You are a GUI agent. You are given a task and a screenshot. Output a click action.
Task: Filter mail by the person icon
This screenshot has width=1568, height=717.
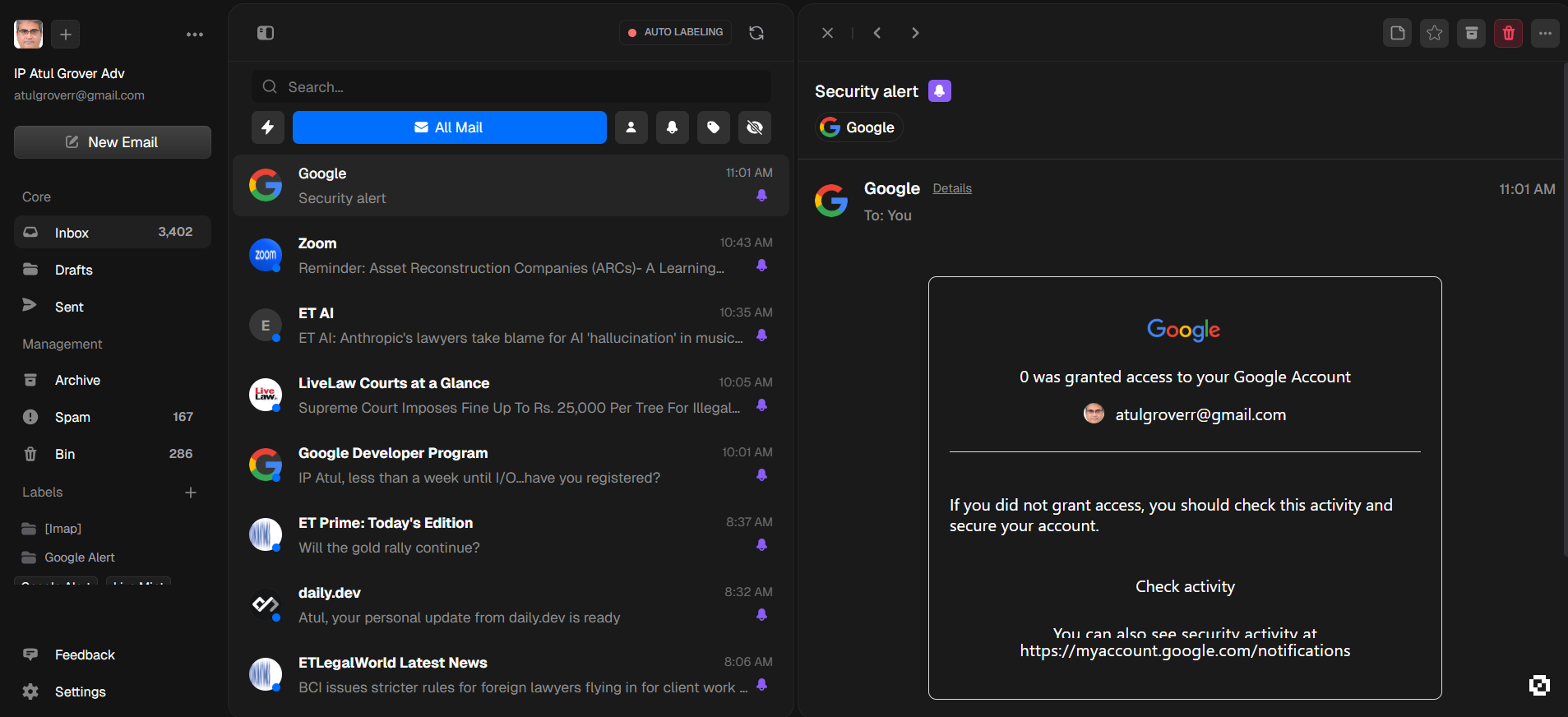click(x=631, y=127)
